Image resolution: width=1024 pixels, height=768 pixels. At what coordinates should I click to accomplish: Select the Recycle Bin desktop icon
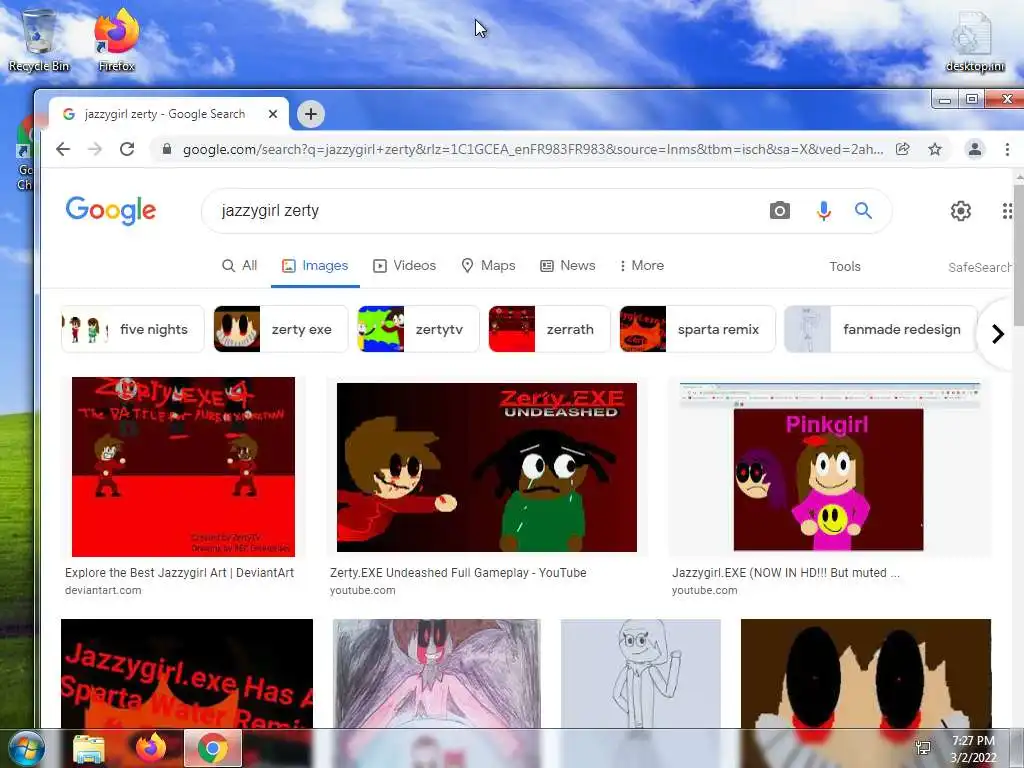point(39,40)
